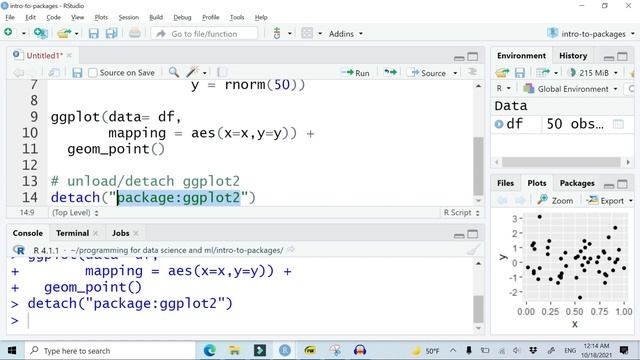Switch to the Terminal tab
This screenshot has width=640, height=360.
(73, 233)
